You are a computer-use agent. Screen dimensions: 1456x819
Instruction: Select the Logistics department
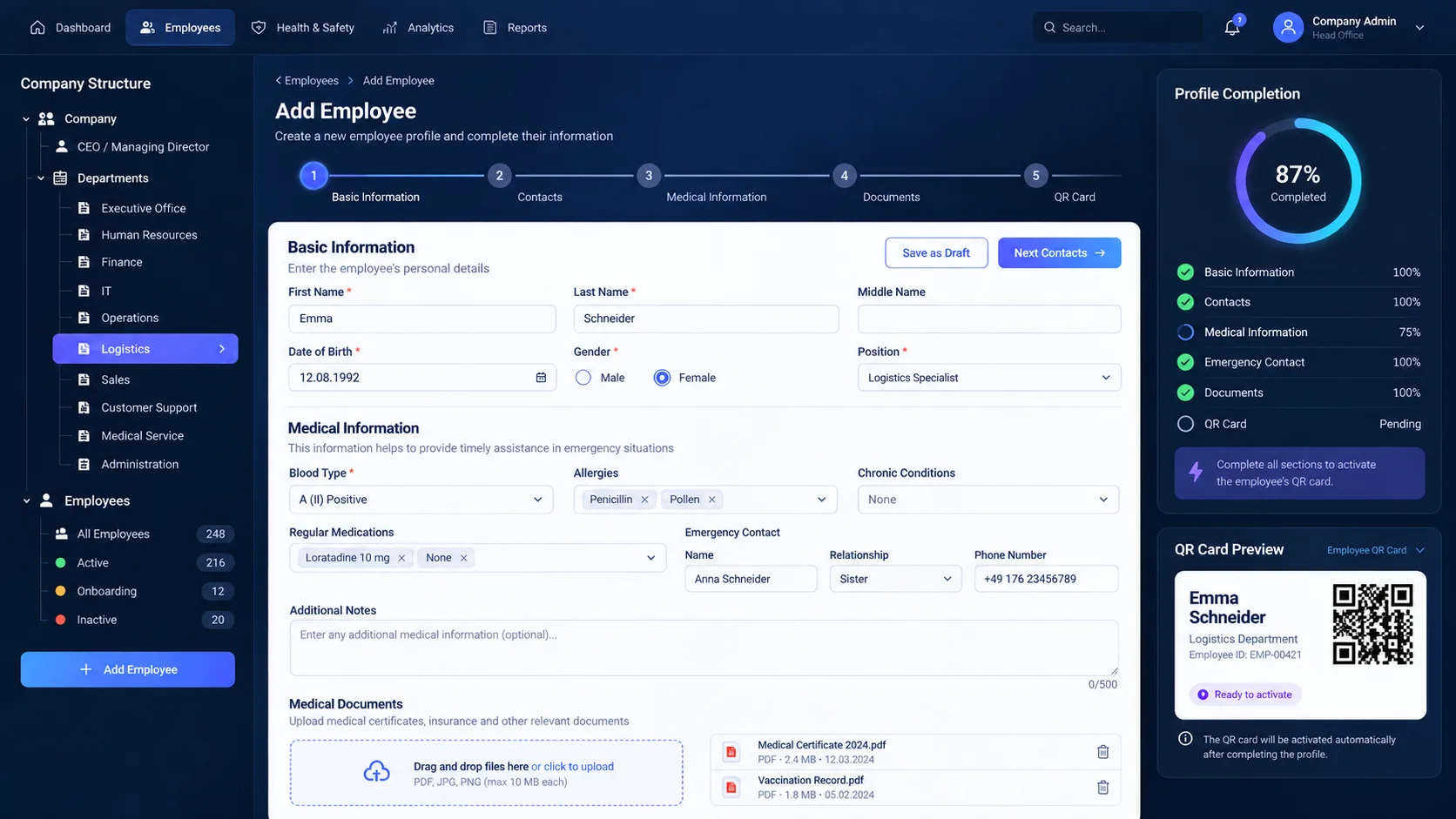145,349
